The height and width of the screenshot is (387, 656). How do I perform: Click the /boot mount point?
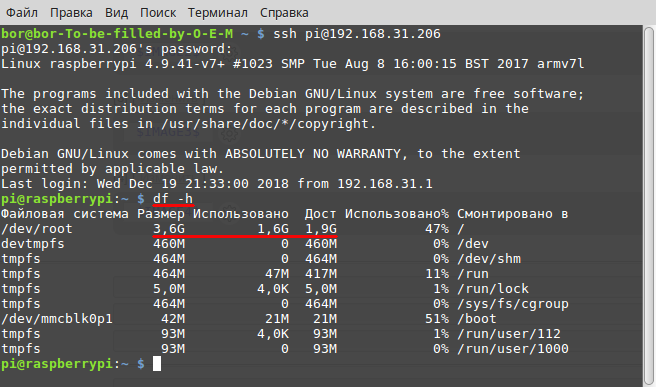pyautogui.click(x=477, y=319)
